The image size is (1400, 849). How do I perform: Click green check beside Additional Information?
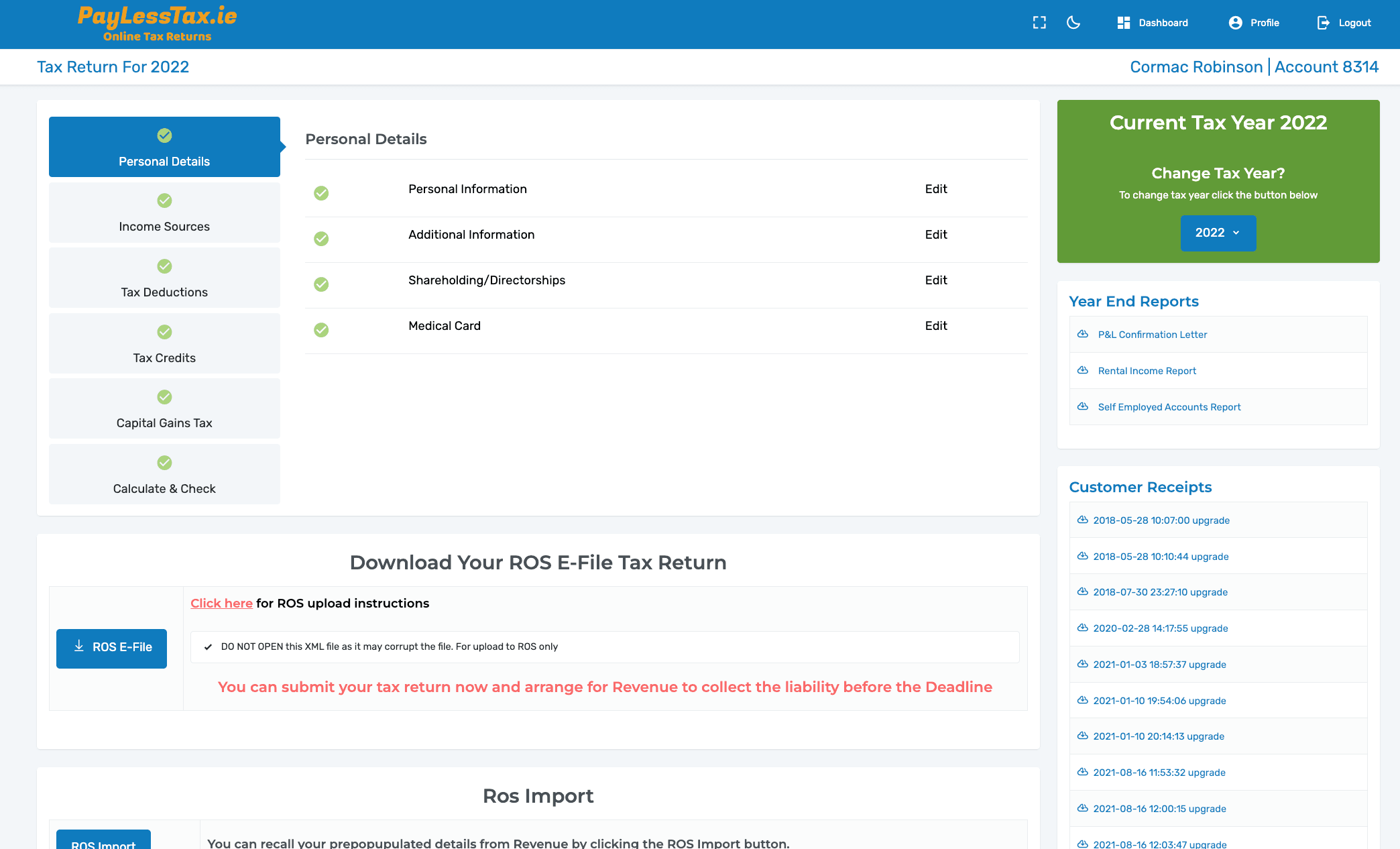click(321, 239)
